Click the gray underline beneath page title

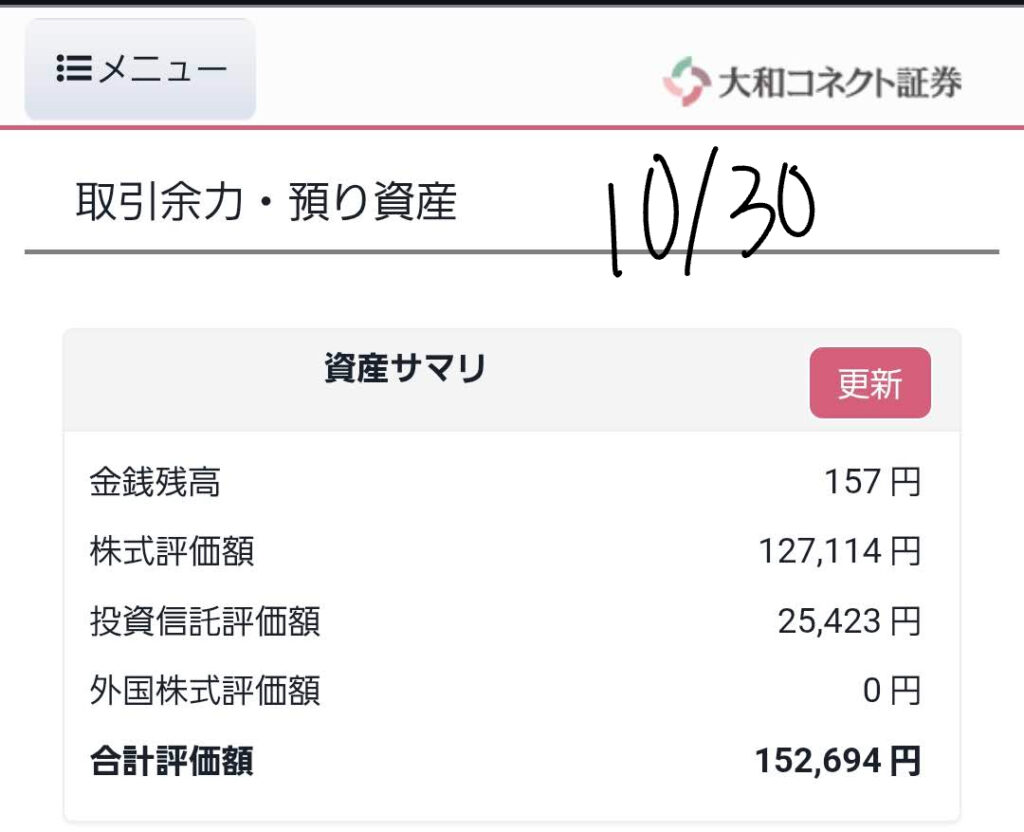[x=300, y=252]
